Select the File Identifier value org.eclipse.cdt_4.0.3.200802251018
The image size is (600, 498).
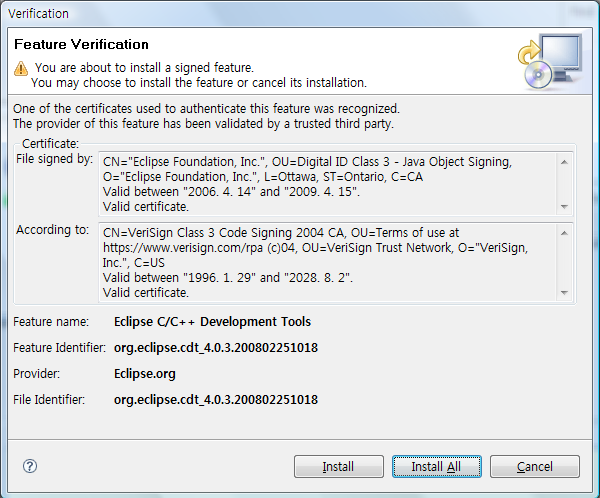pos(216,400)
